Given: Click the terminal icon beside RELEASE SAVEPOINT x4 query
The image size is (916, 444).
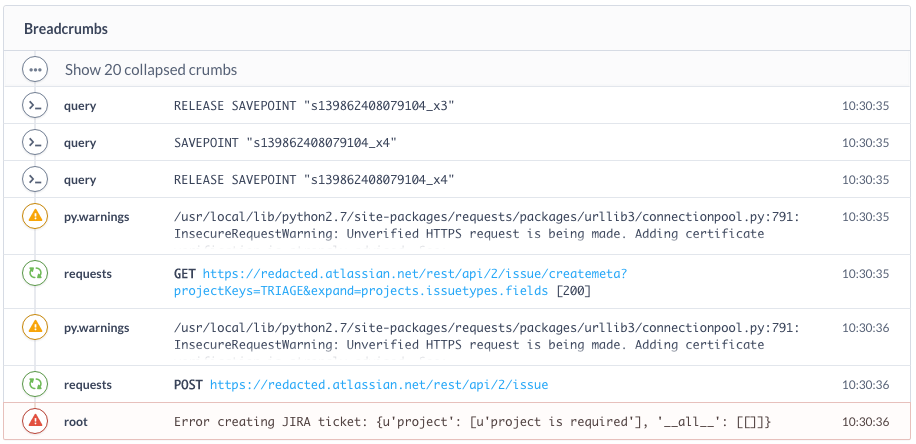Looking at the screenshot, I should point(35,180).
